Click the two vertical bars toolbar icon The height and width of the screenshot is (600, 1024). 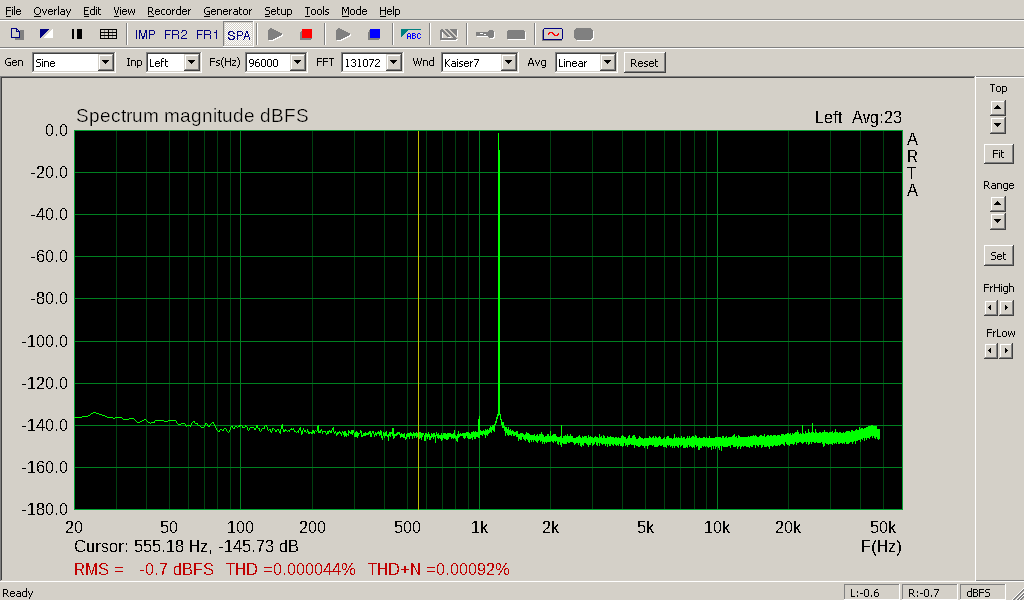coord(77,34)
